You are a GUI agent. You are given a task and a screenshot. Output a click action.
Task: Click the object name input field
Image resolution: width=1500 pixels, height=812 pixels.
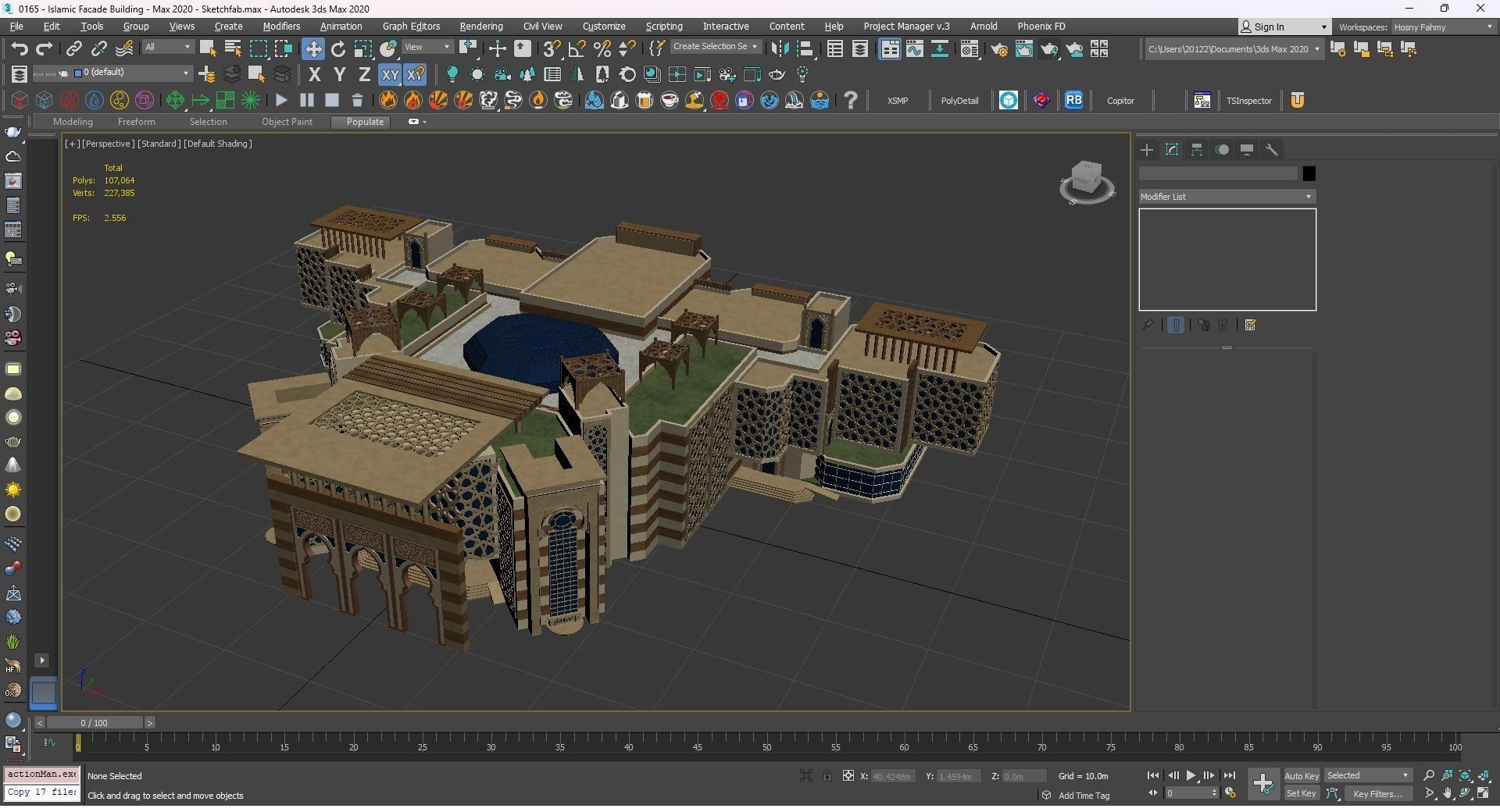[x=1218, y=173]
